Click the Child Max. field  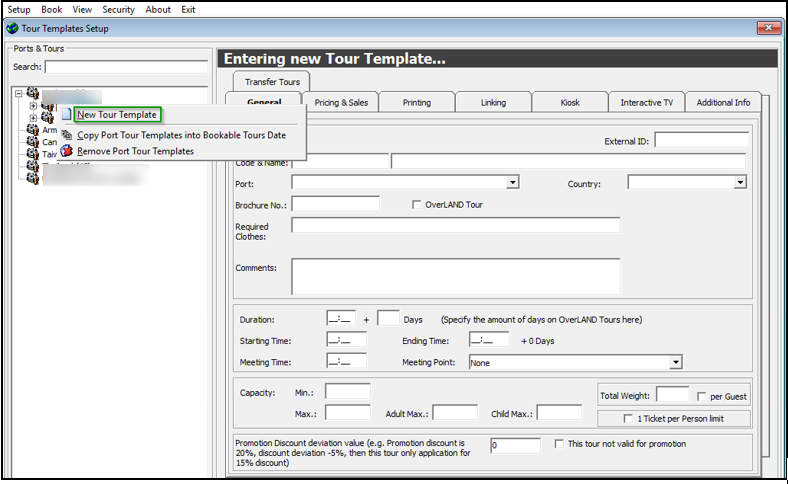[x=559, y=413]
